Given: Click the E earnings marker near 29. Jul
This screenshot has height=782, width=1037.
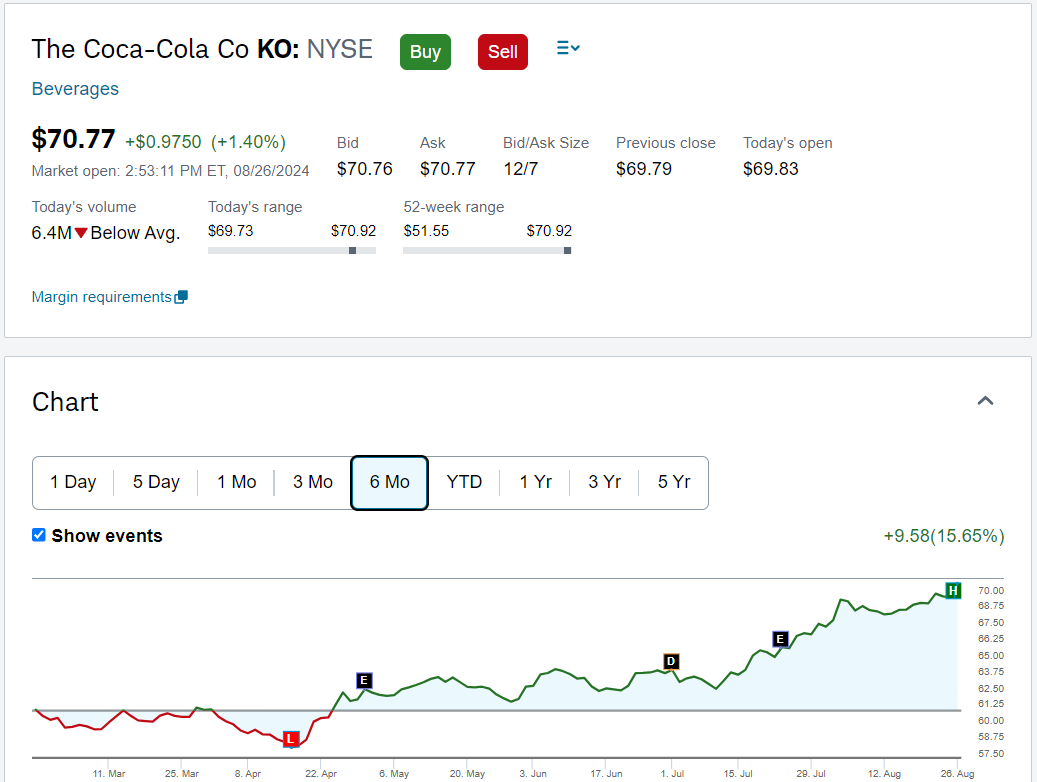Looking at the screenshot, I should (x=780, y=639).
